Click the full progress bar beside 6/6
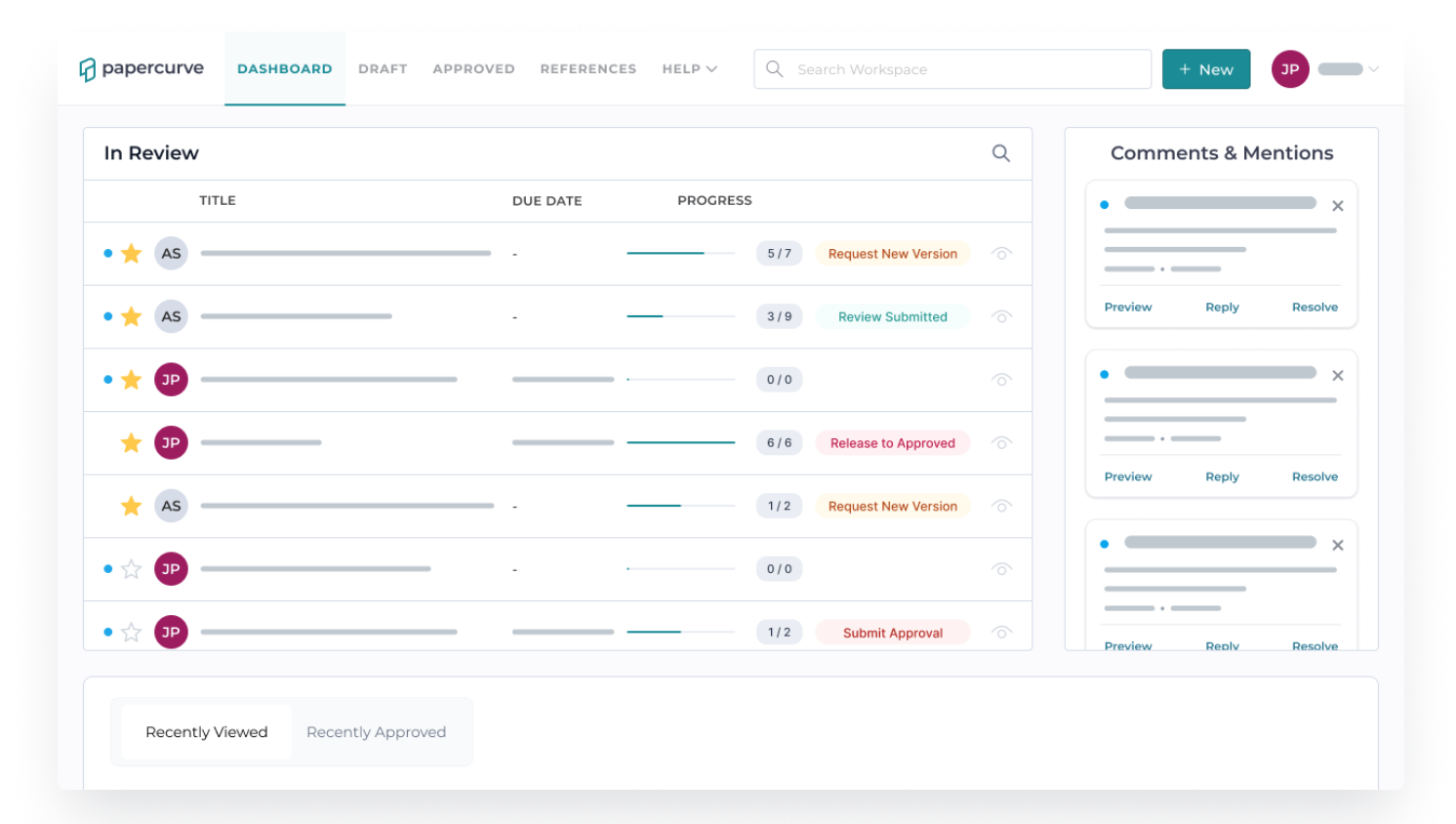 [x=681, y=443]
